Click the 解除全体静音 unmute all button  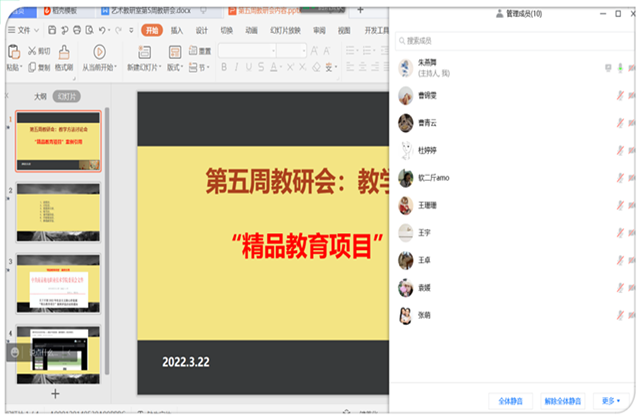(560, 400)
